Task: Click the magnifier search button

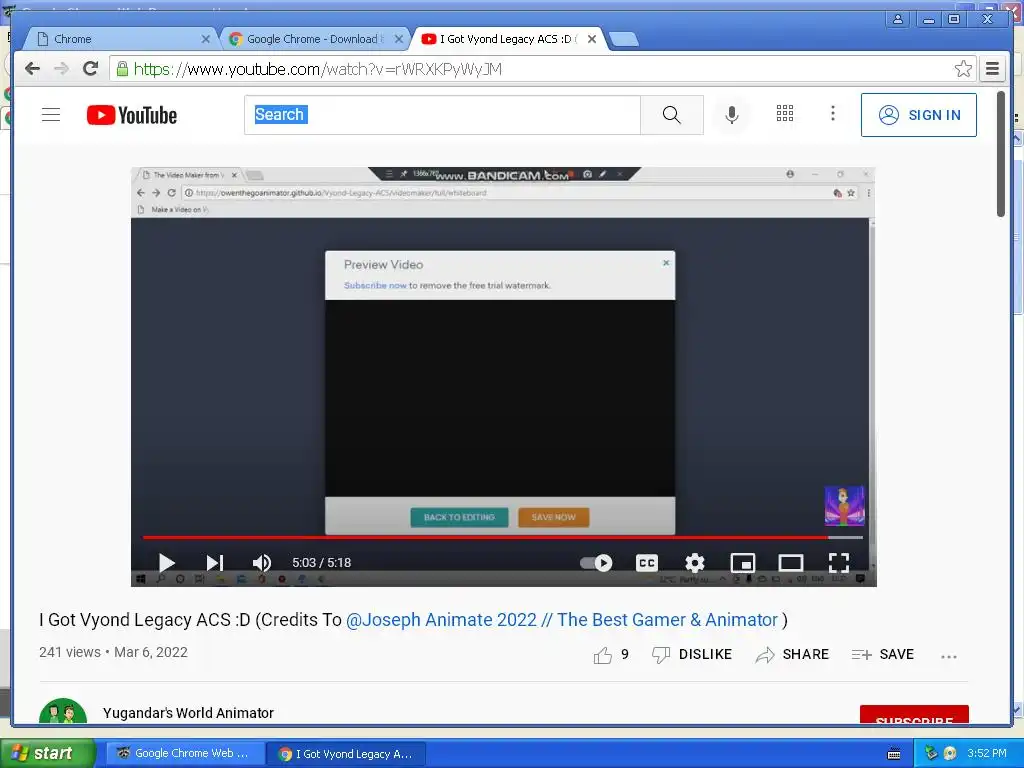Action: pyautogui.click(x=671, y=115)
